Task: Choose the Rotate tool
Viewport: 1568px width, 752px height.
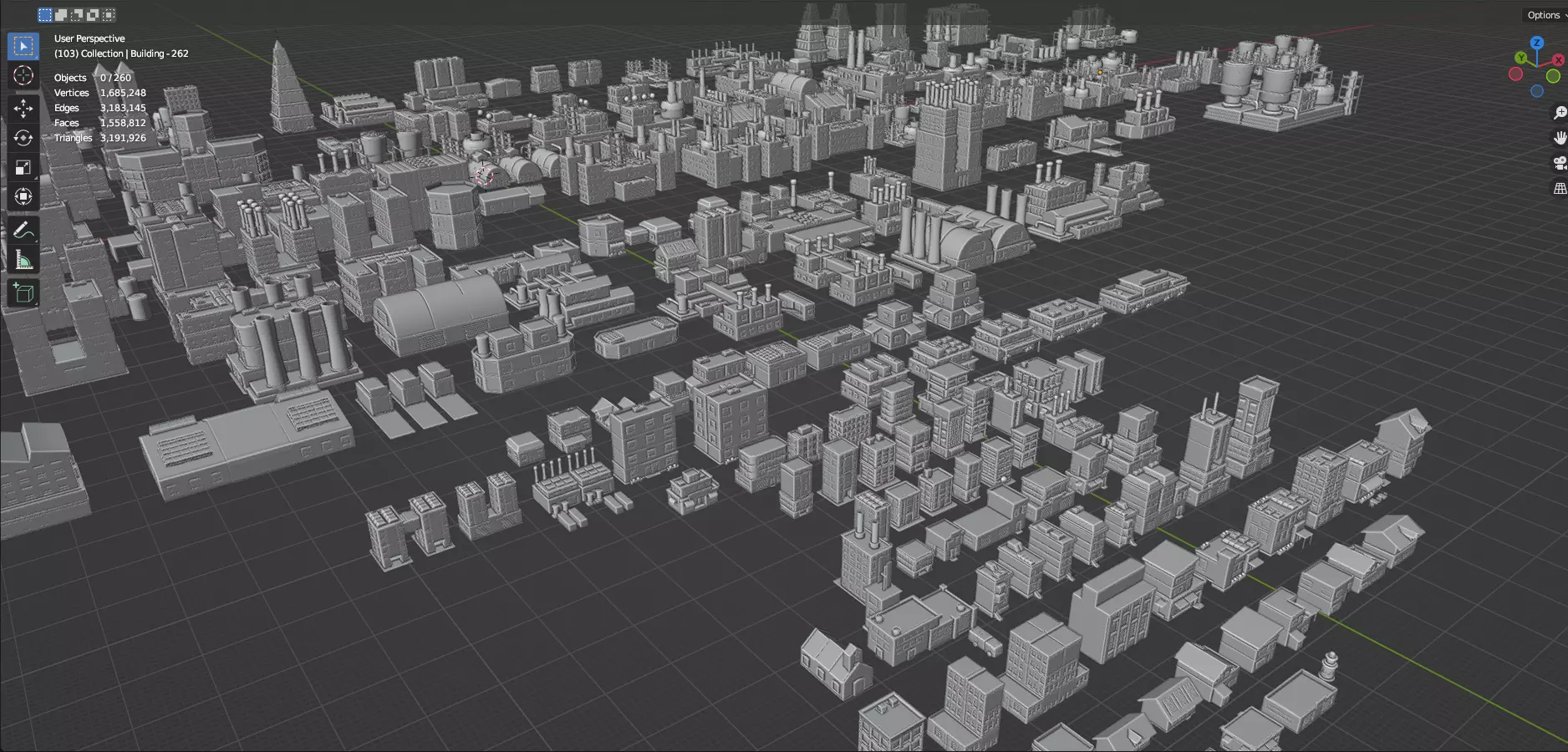Action: point(23,138)
